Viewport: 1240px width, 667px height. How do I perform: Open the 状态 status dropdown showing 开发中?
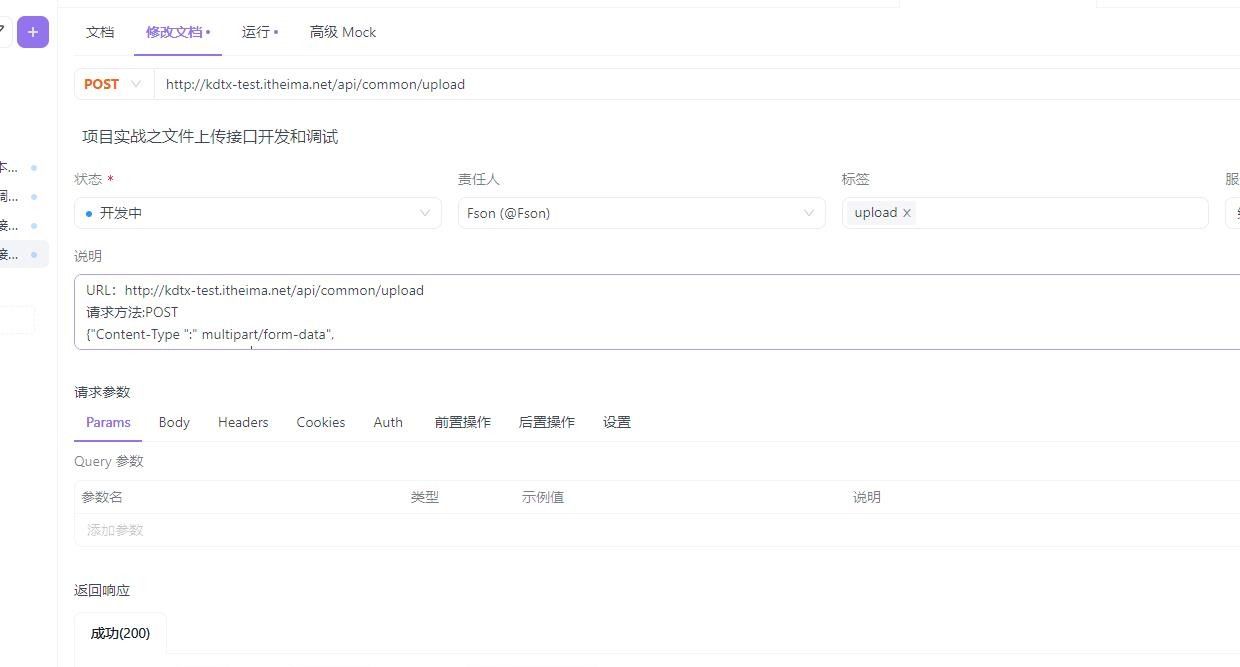(257, 212)
